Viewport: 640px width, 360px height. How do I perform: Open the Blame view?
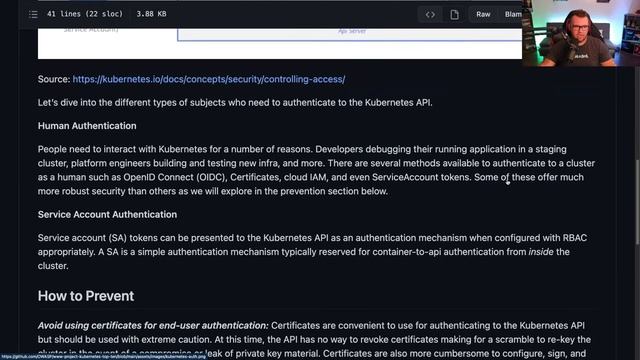coord(513,14)
